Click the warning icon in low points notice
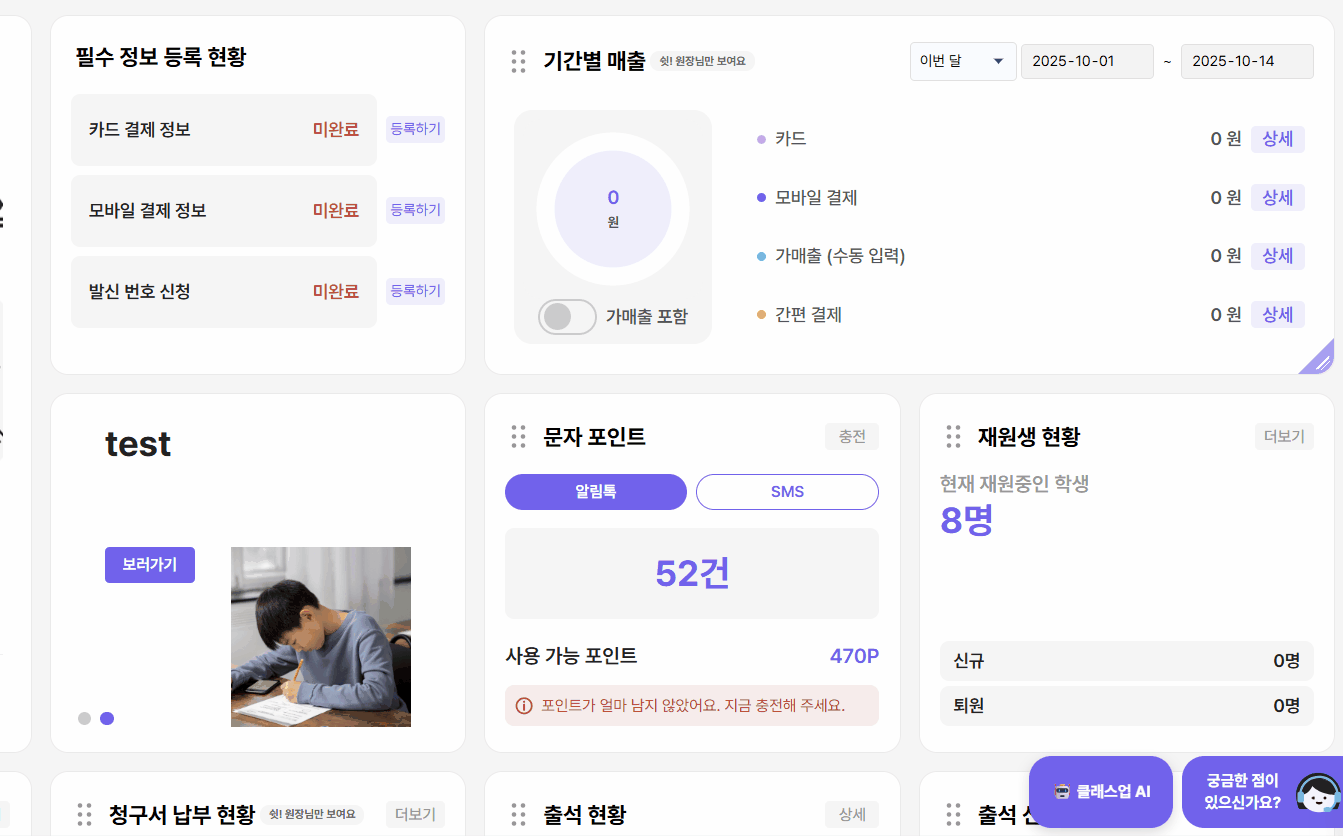The height and width of the screenshot is (836, 1343). (x=523, y=706)
